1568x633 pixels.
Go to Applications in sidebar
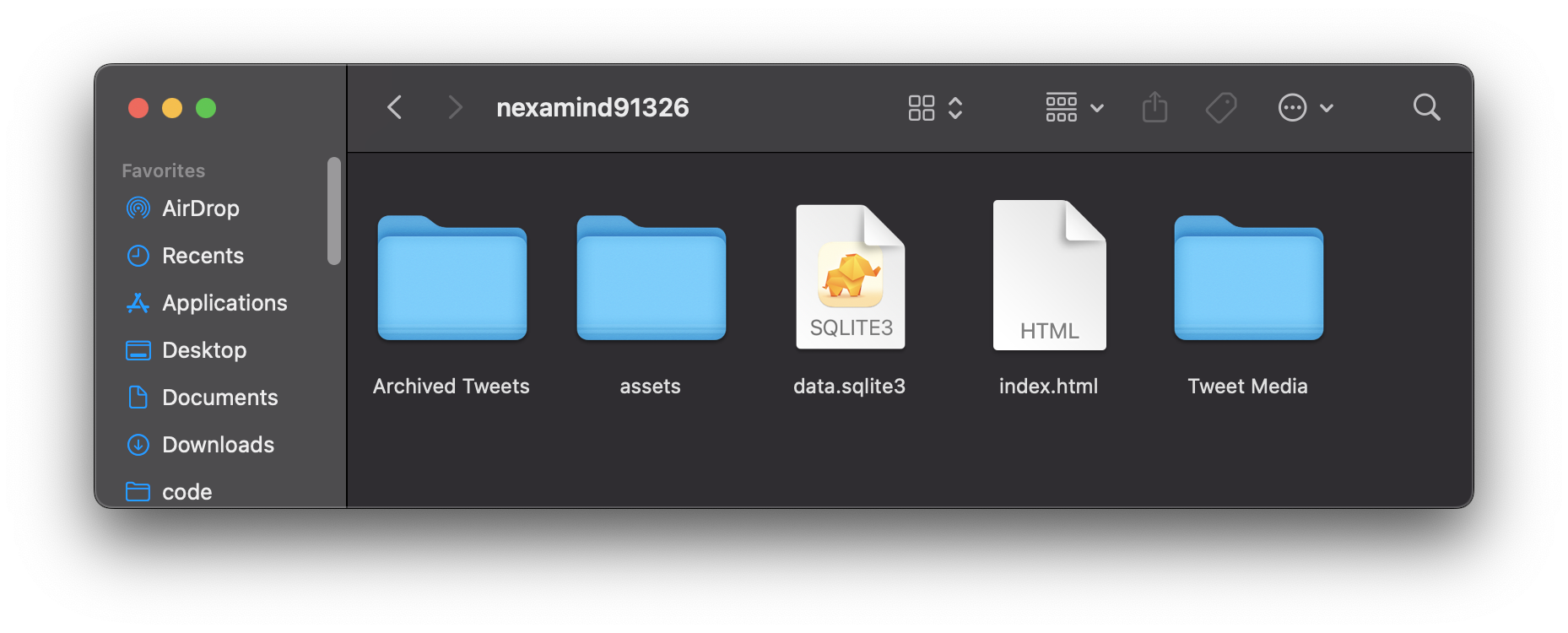(x=224, y=303)
